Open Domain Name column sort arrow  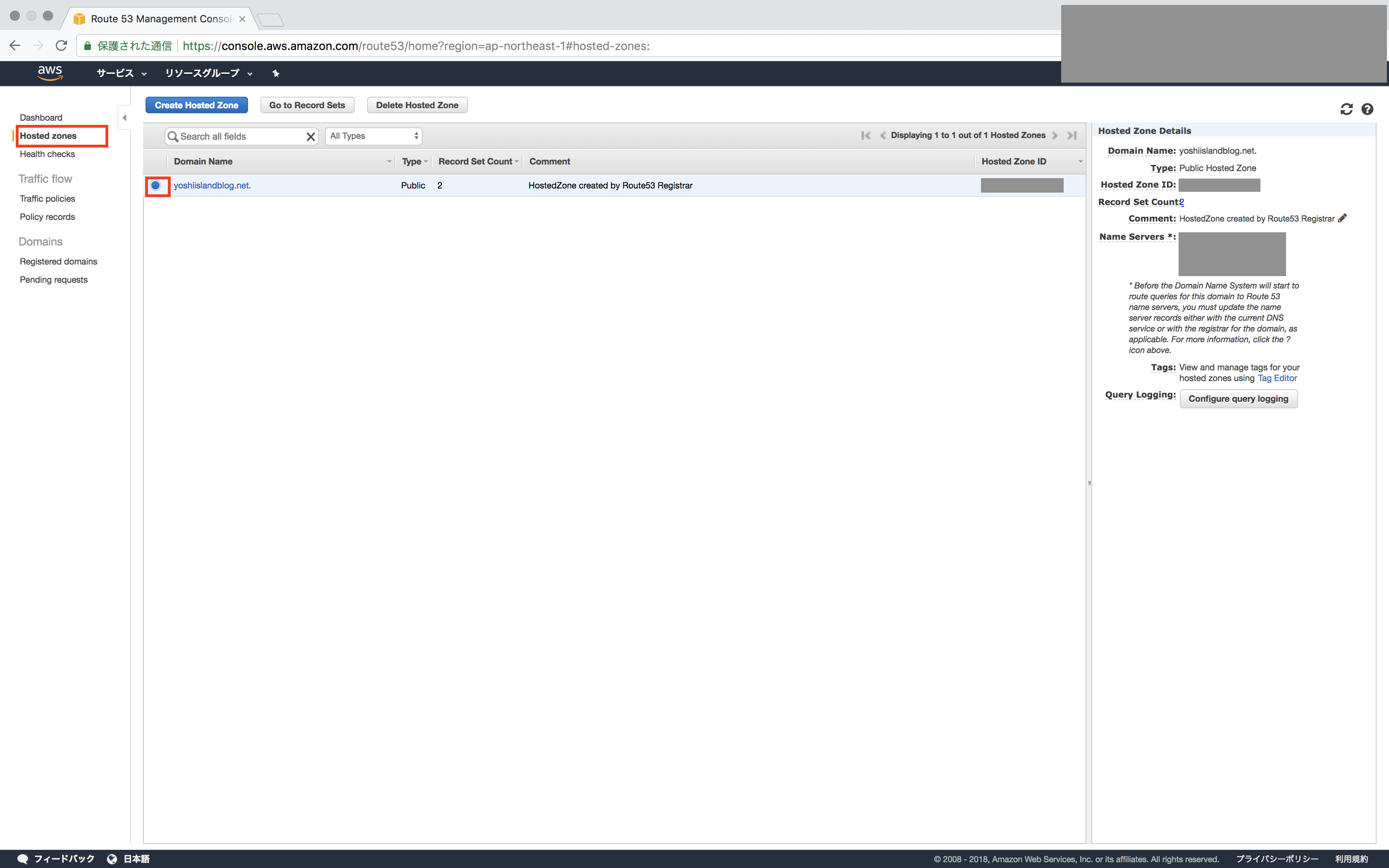tap(389, 162)
